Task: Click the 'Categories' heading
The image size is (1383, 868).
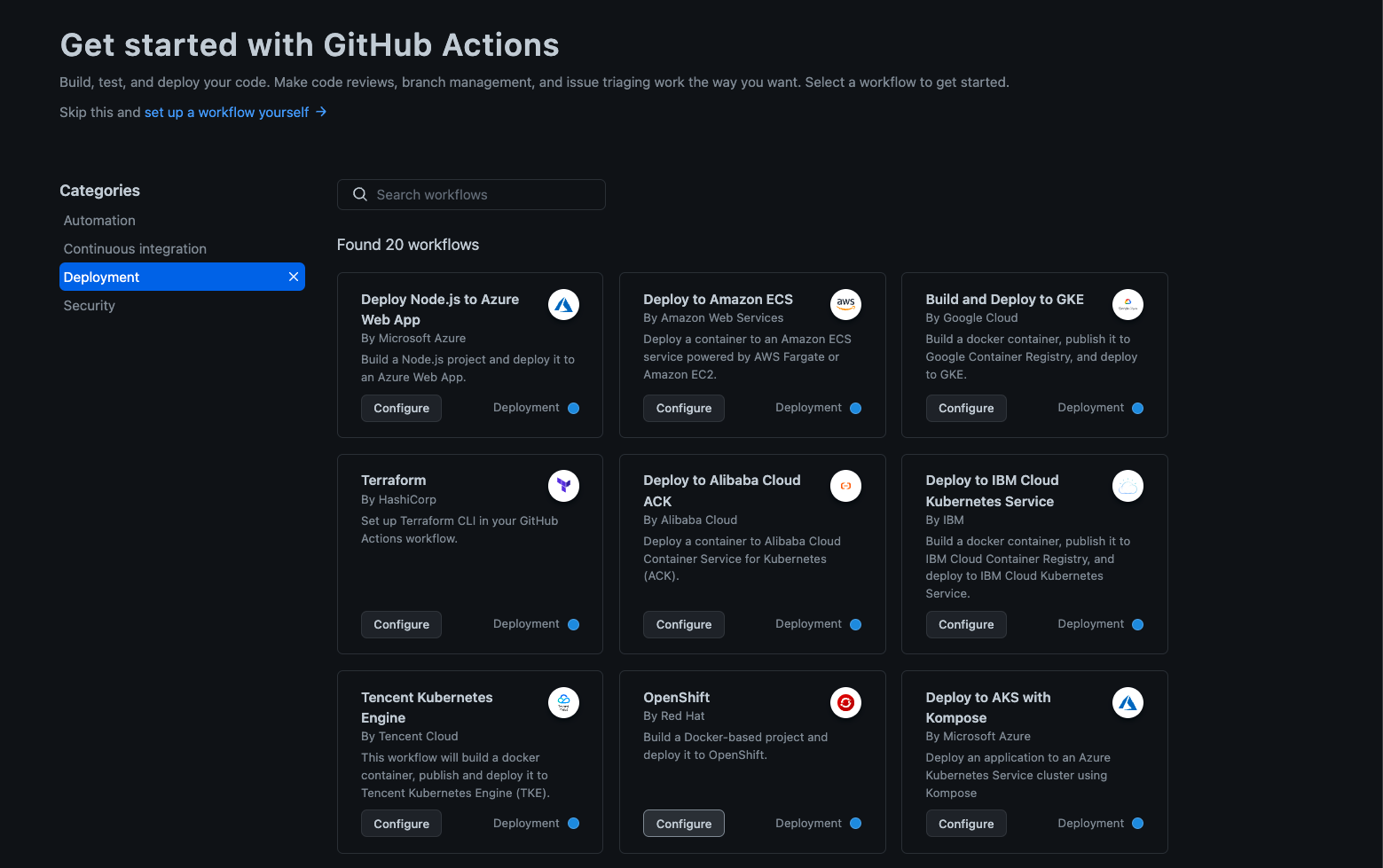Action: pyautogui.click(x=99, y=191)
